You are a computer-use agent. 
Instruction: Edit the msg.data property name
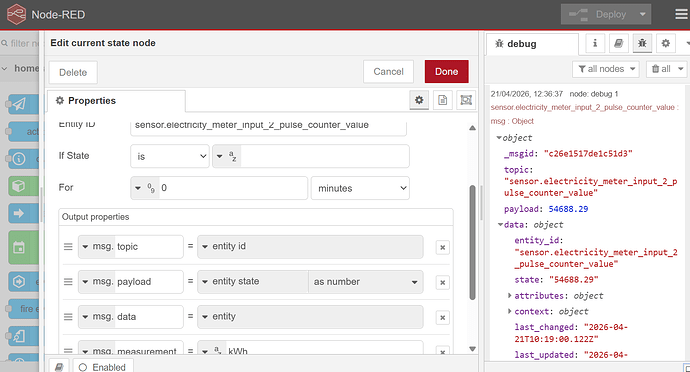pos(149,317)
